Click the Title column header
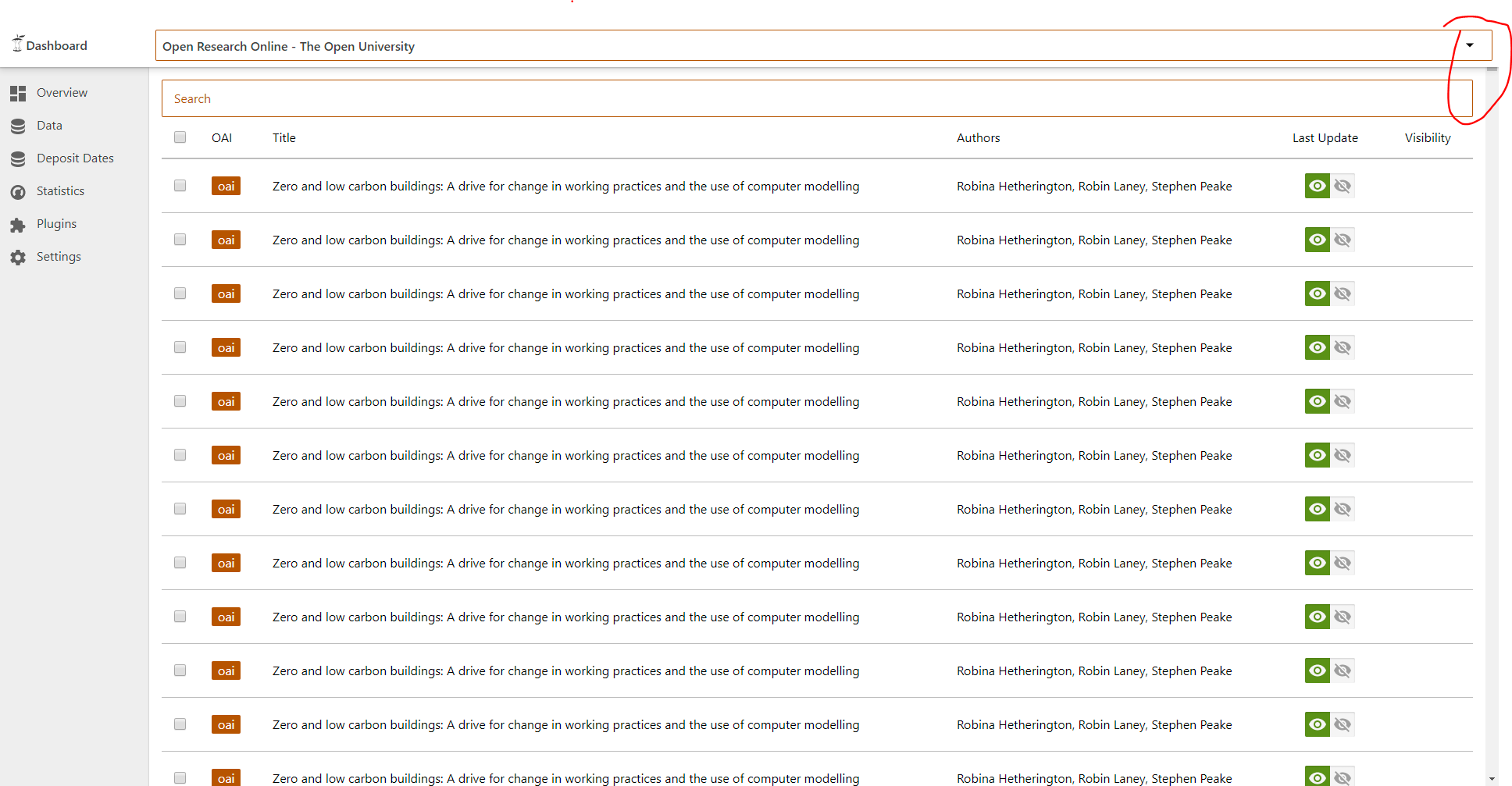Viewport: 1512px width, 786px height. click(283, 137)
